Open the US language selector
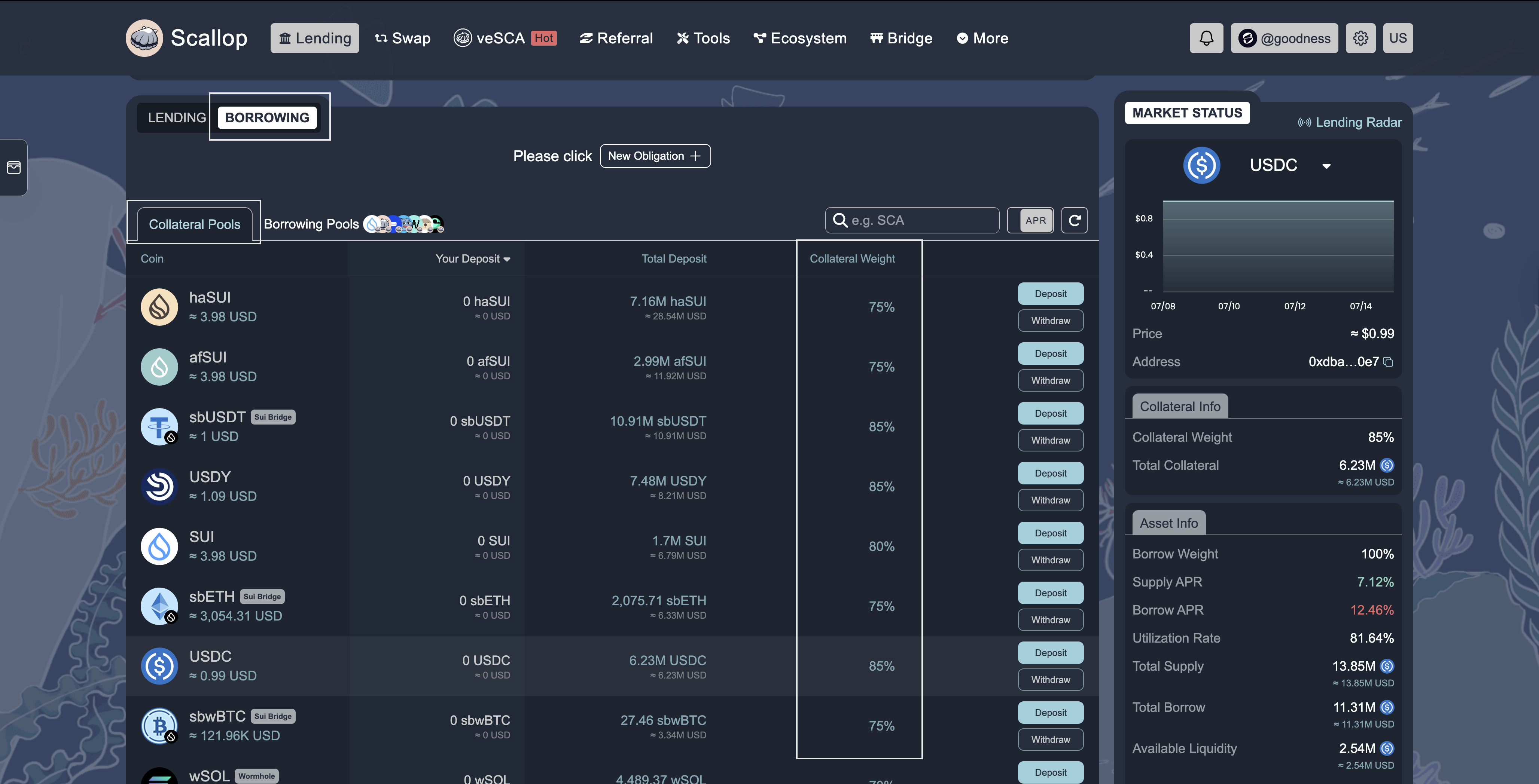1539x784 pixels. (1398, 38)
